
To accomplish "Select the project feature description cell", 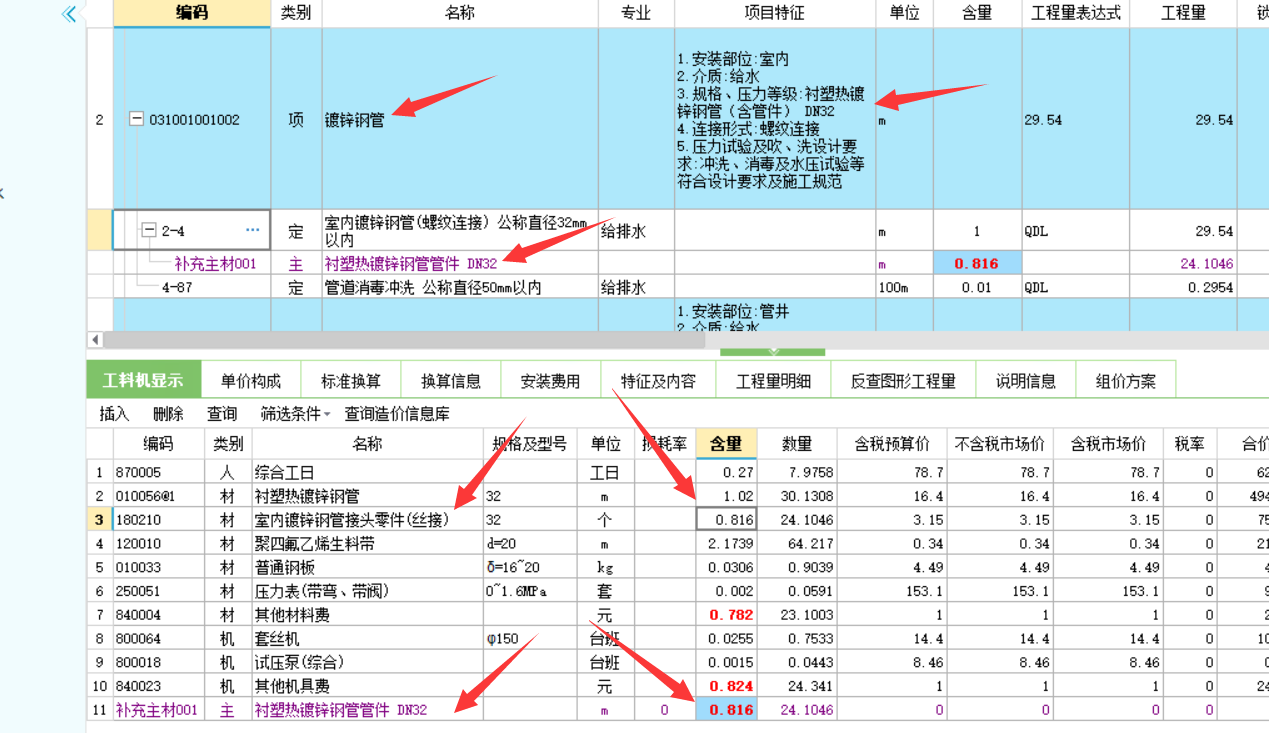I will coord(775,119).
